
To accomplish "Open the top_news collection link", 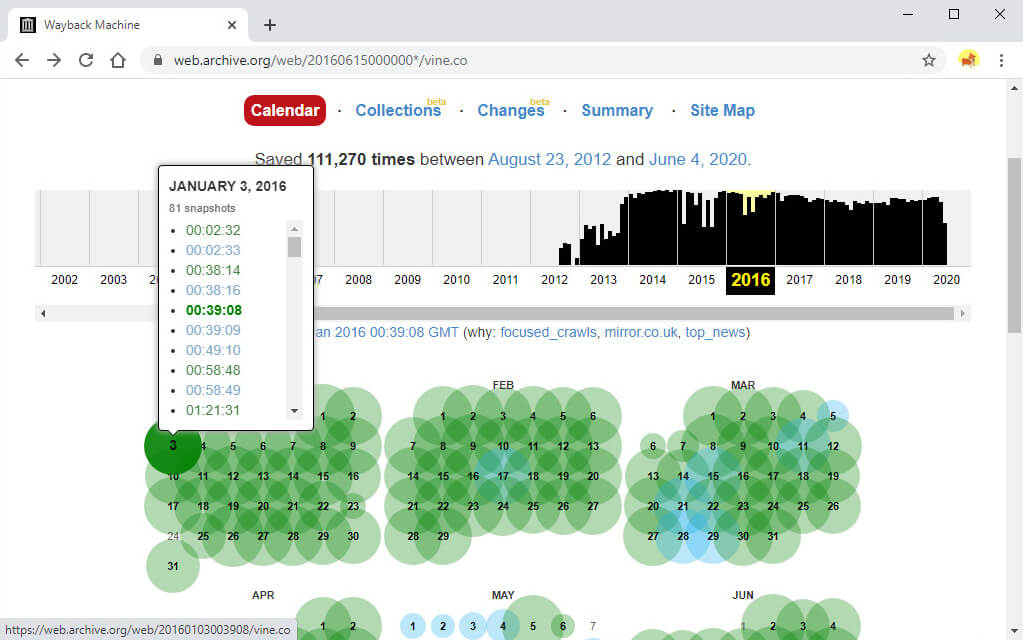I will (x=714, y=332).
